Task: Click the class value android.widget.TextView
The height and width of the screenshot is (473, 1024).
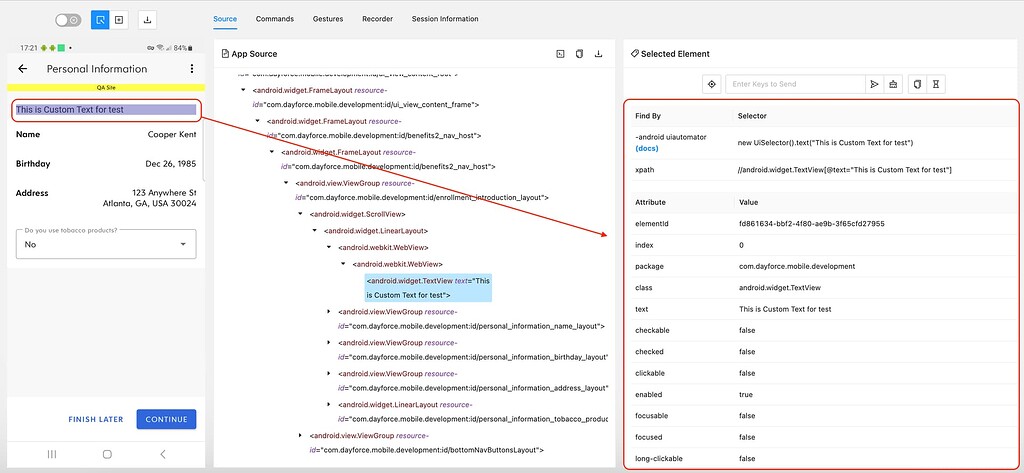Action: 780,287
